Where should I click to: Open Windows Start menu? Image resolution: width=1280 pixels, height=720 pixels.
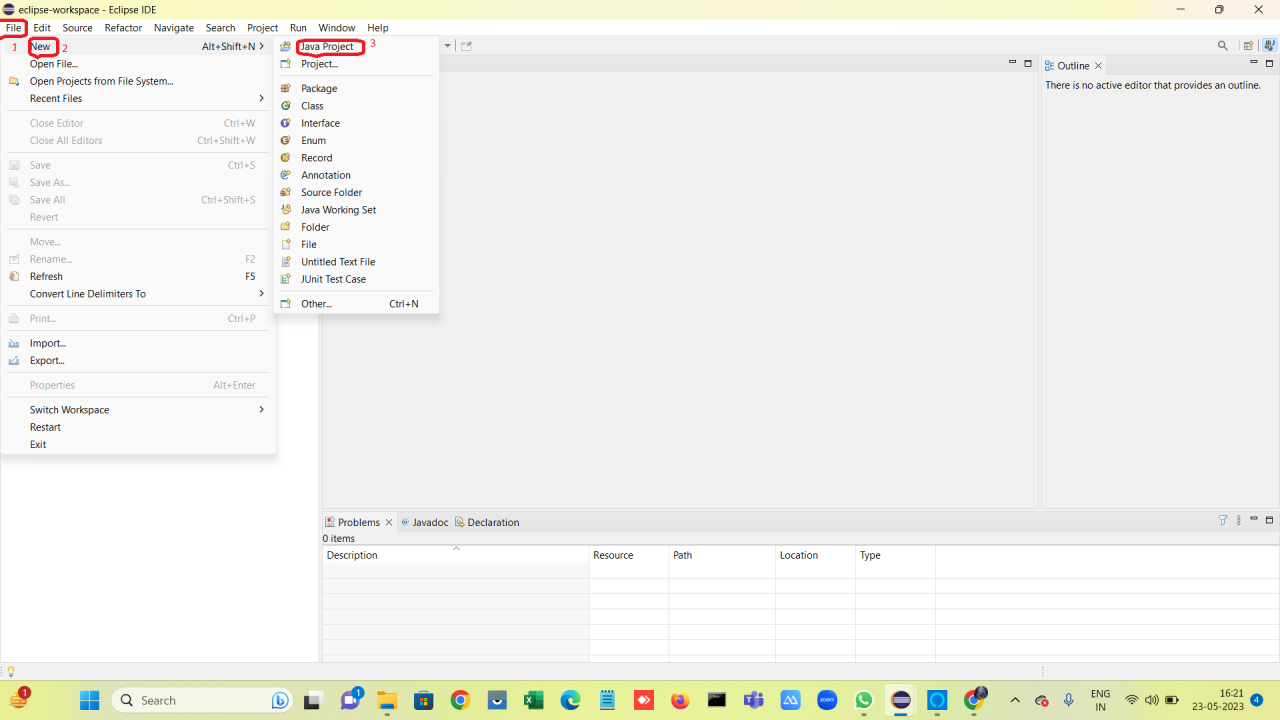(89, 700)
